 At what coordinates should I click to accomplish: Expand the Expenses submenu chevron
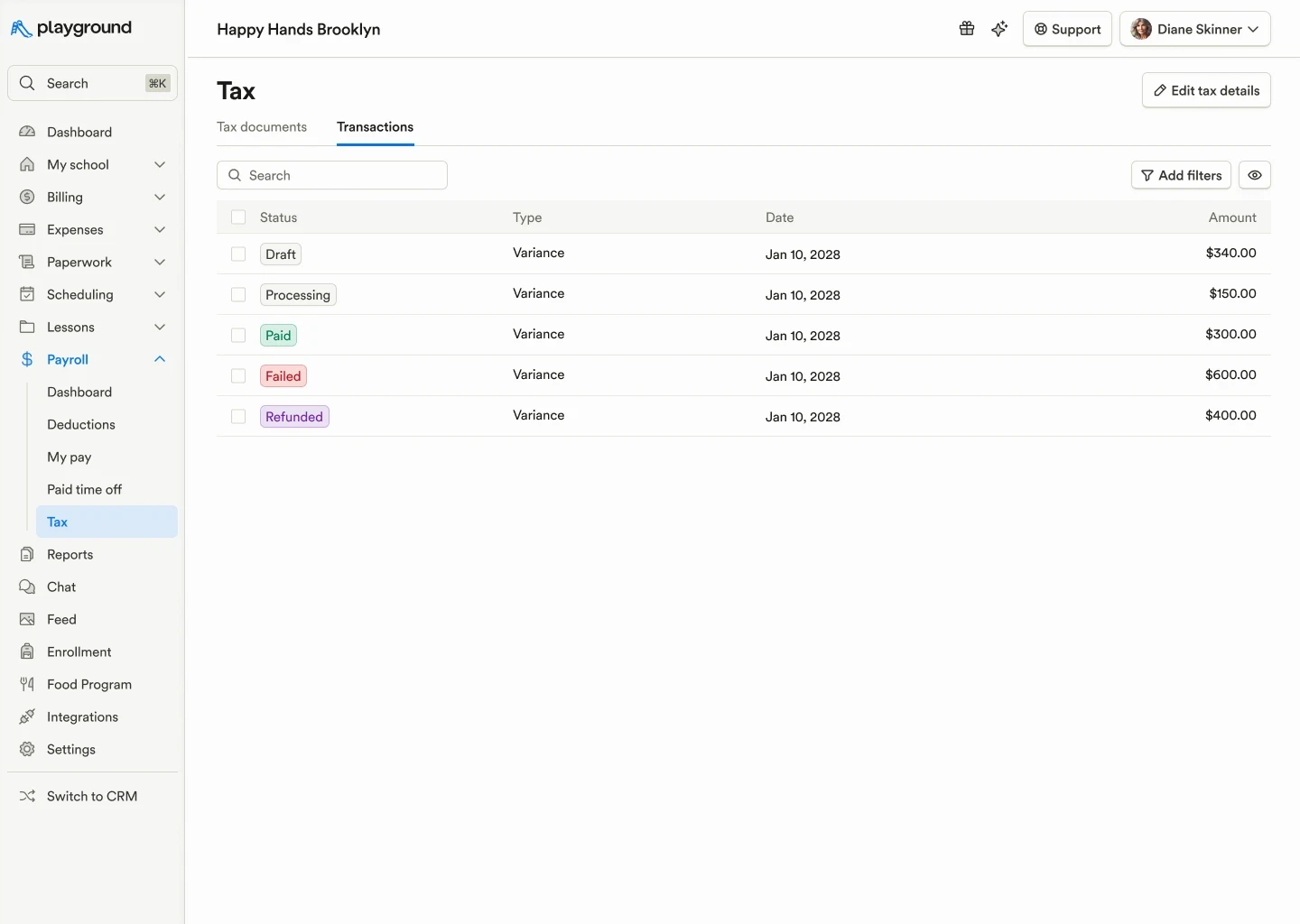160,229
